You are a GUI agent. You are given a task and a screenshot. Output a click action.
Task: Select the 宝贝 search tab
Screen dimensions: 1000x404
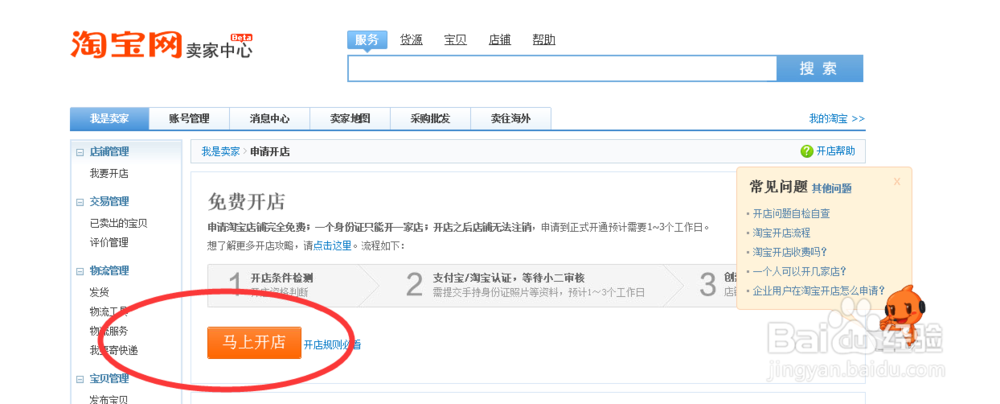(x=455, y=40)
